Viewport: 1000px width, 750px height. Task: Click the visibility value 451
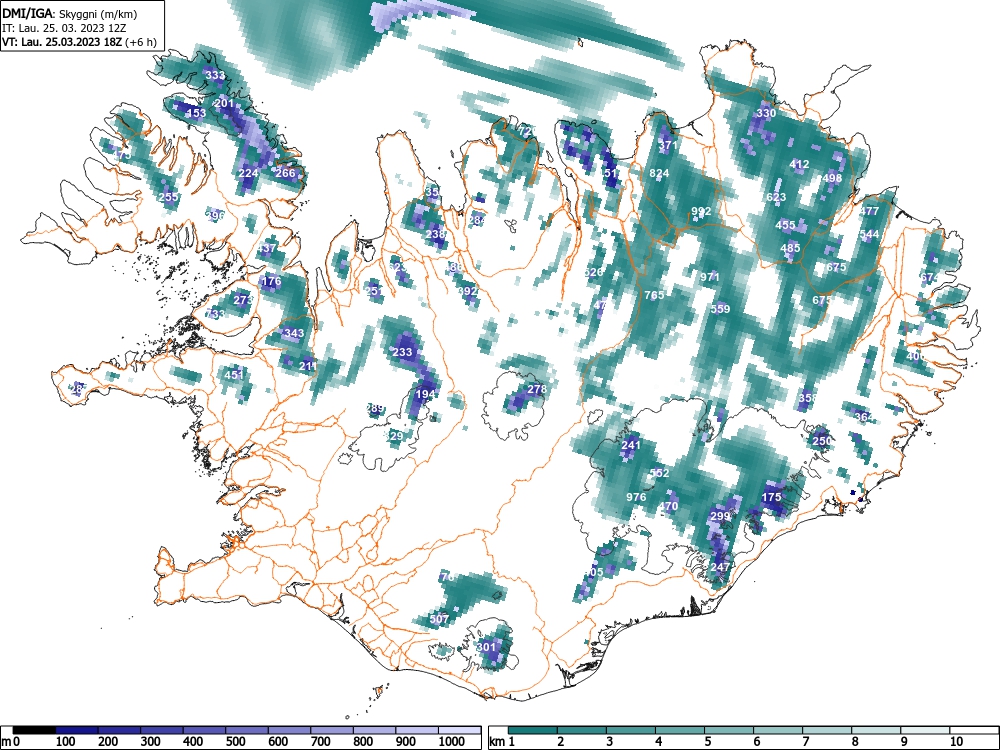(234, 375)
